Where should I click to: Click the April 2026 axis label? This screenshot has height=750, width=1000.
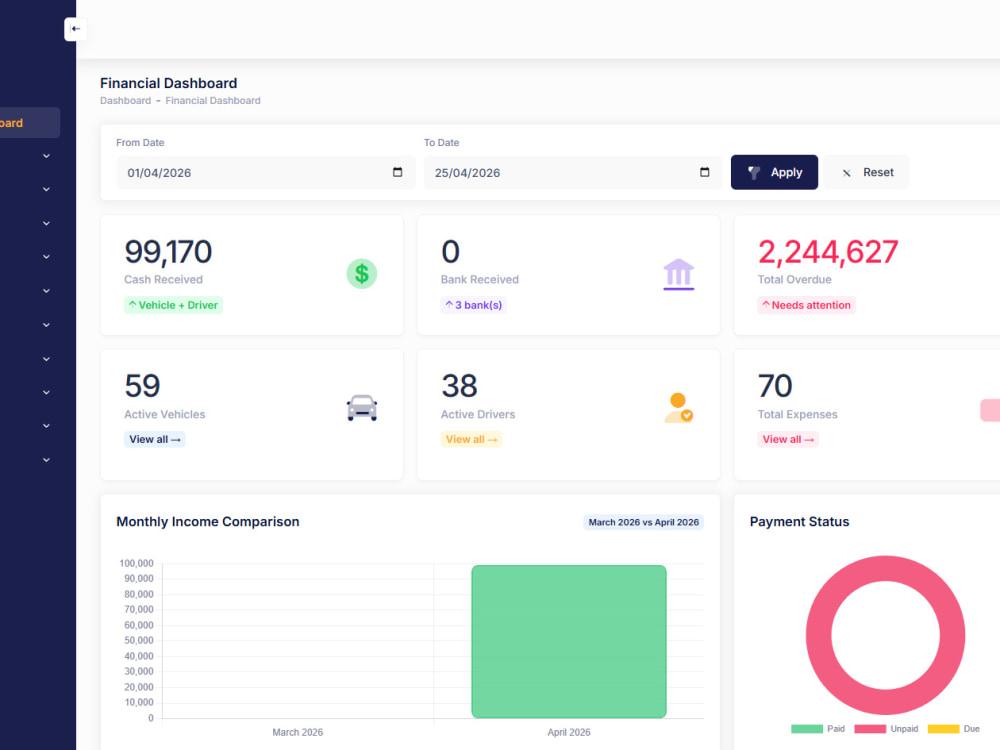[x=569, y=732]
